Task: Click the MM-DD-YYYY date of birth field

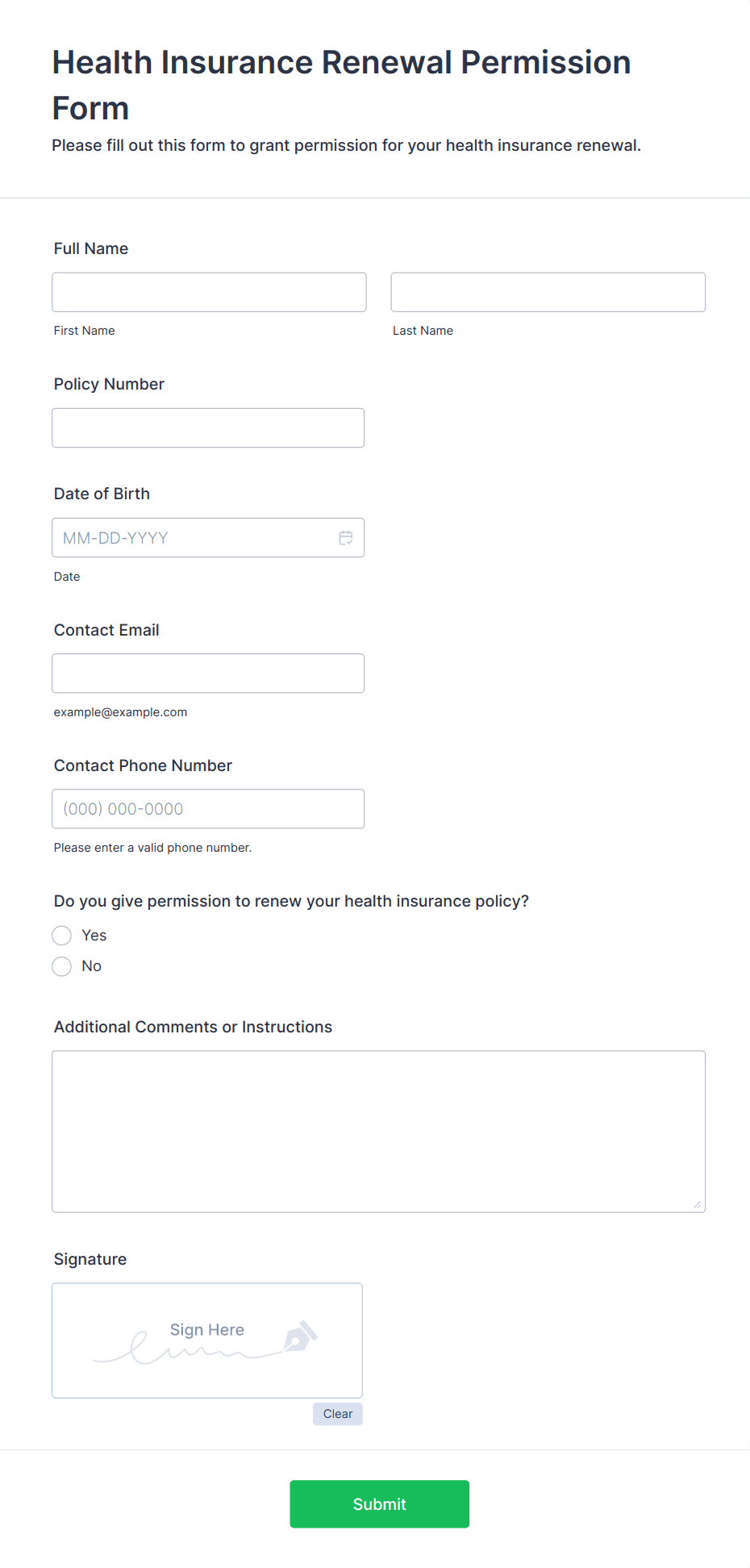Action: pyautogui.click(x=194, y=538)
